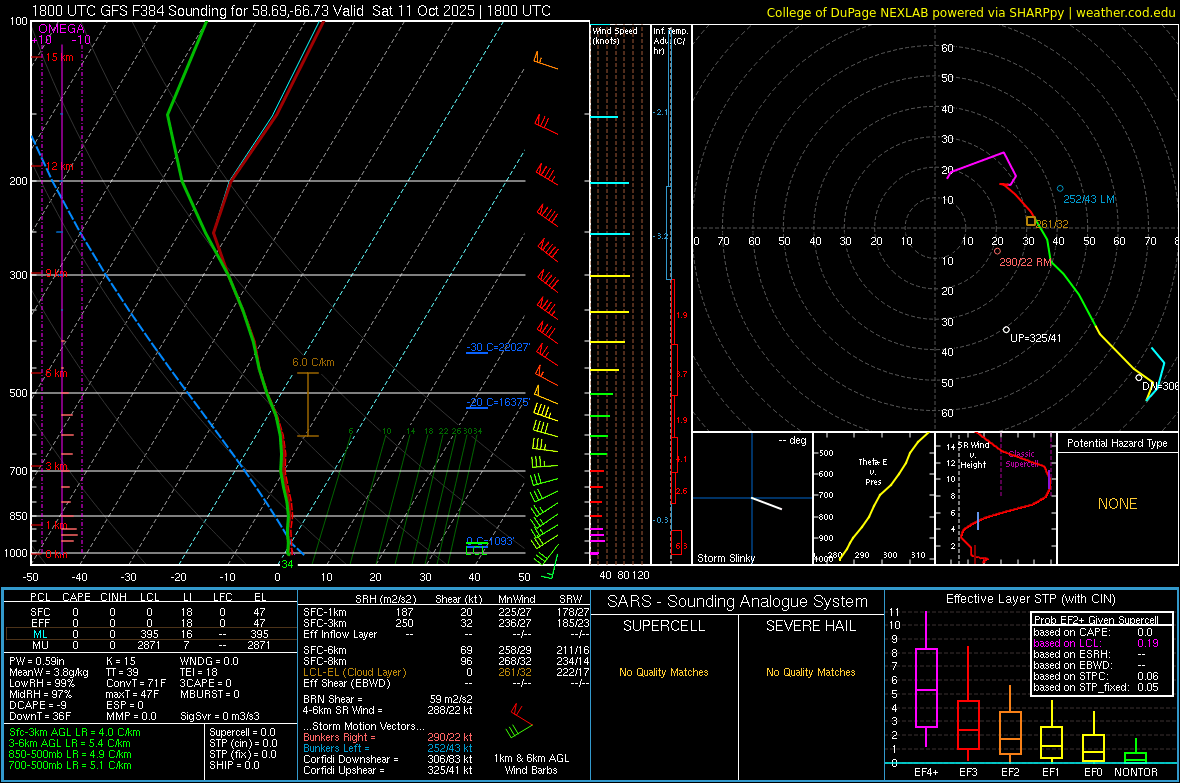The height and width of the screenshot is (783, 1180).
Task: Click the NONE hazard type text
Action: coord(1118,504)
